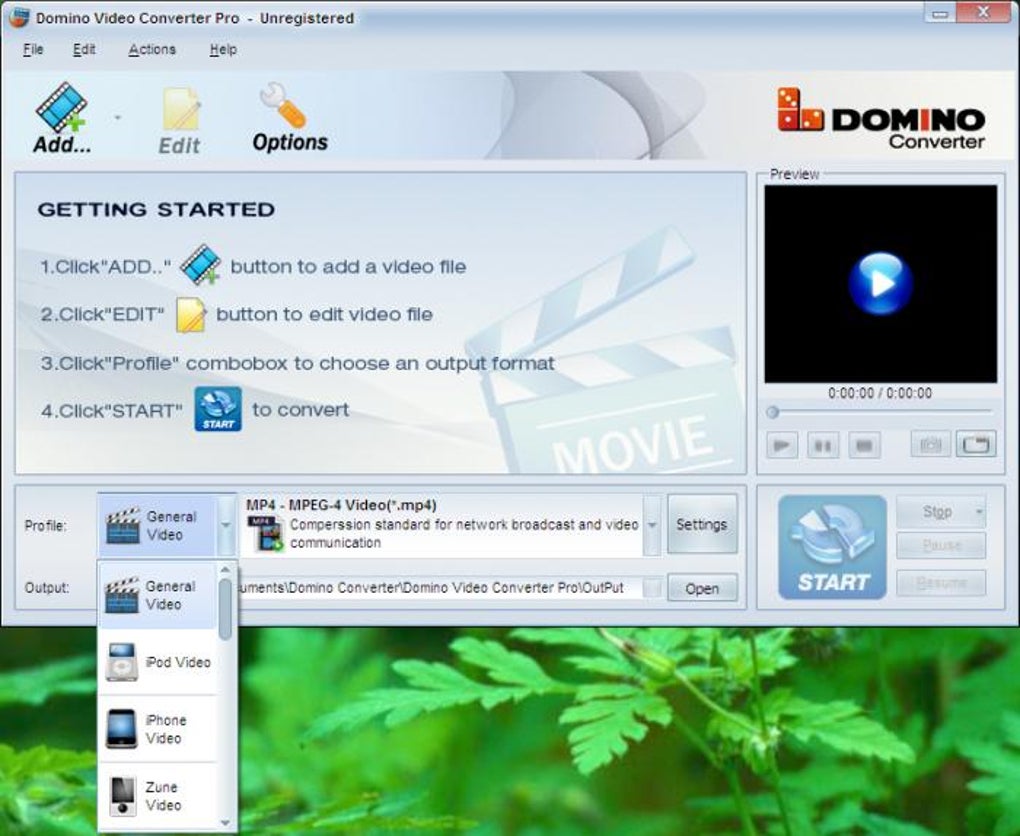Open the Actions menu
Viewport: 1020px width, 836px height.
click(152, 49)
